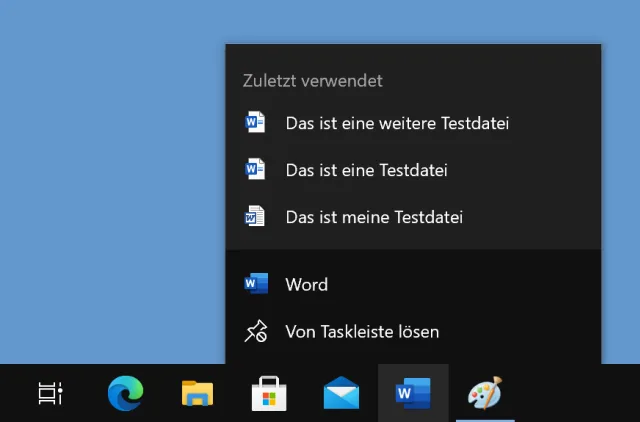
Task: Click Word app icon in jump list
Action: tap(256, 284)
